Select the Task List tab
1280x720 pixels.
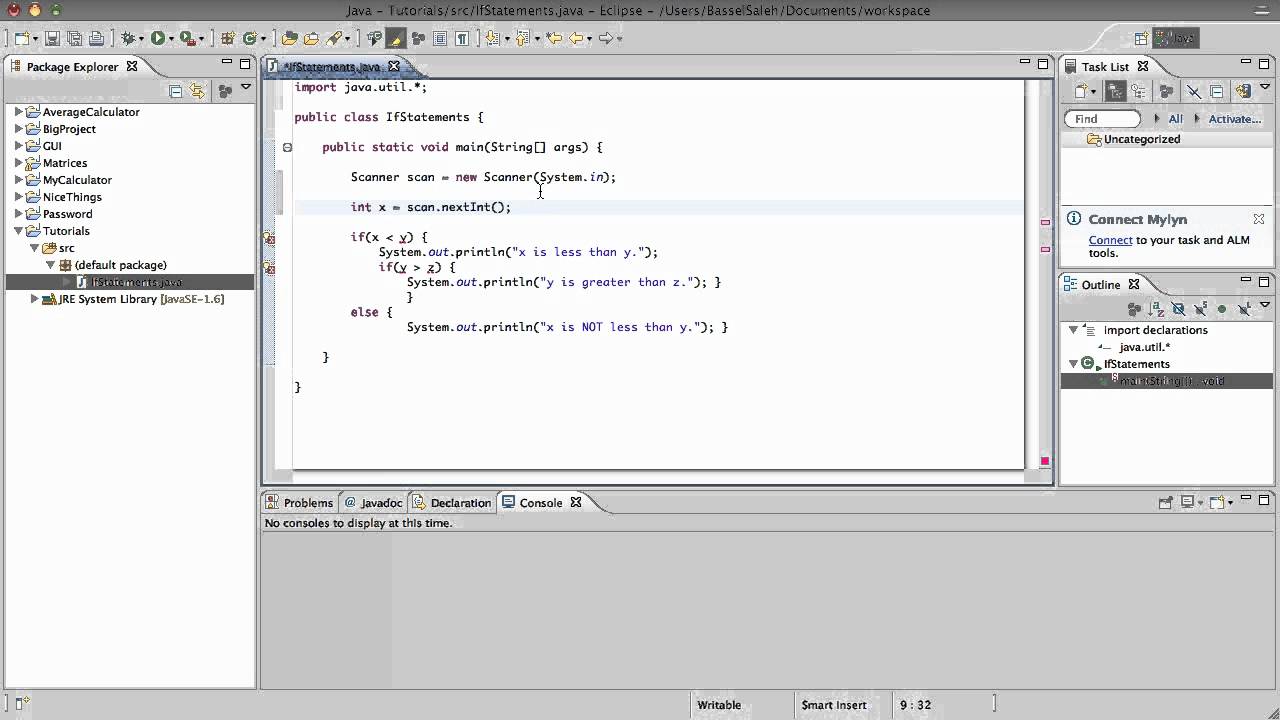[x=1105, y=67]
